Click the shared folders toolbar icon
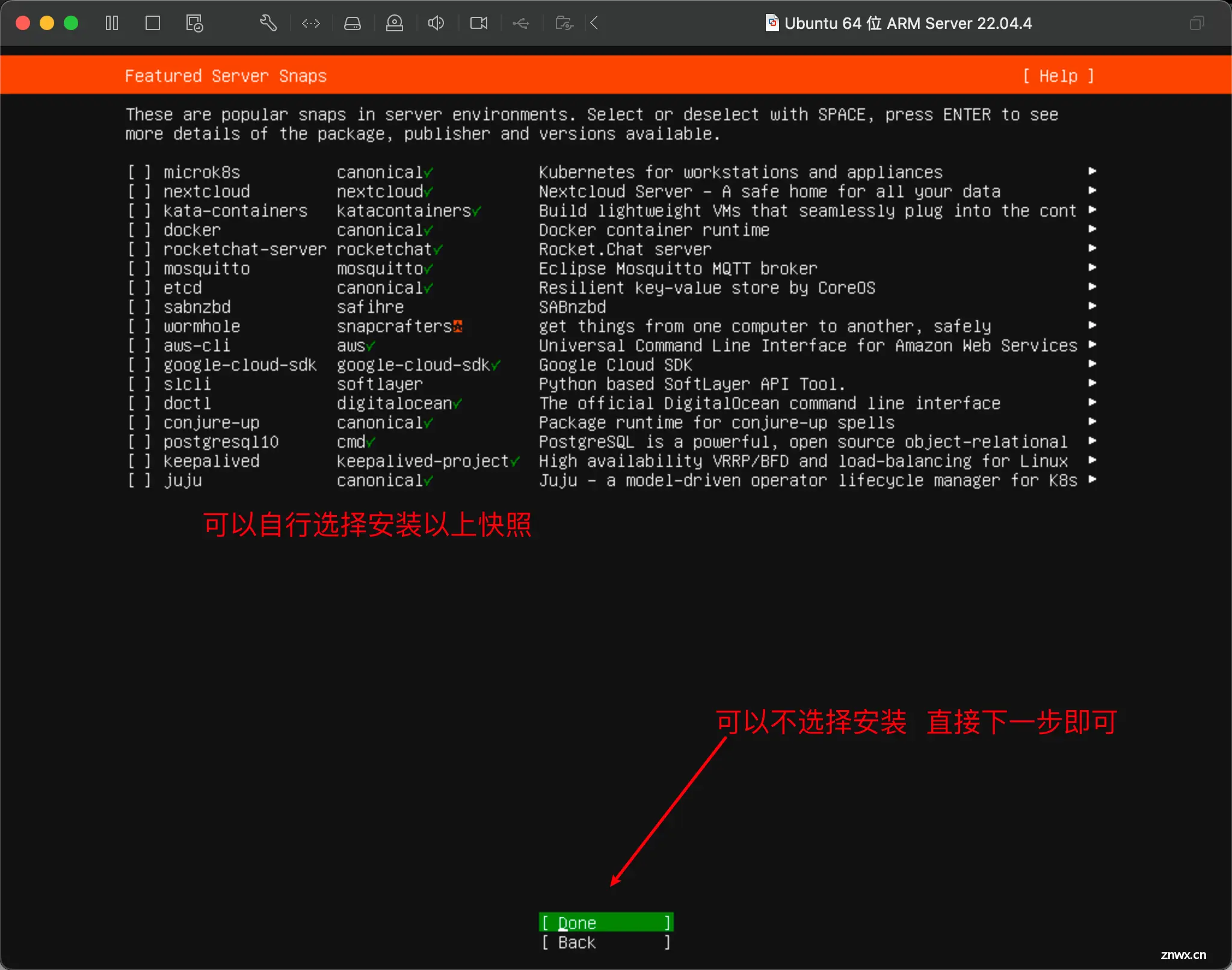Viewport: 1232px width, 970px height. (564, 23)
